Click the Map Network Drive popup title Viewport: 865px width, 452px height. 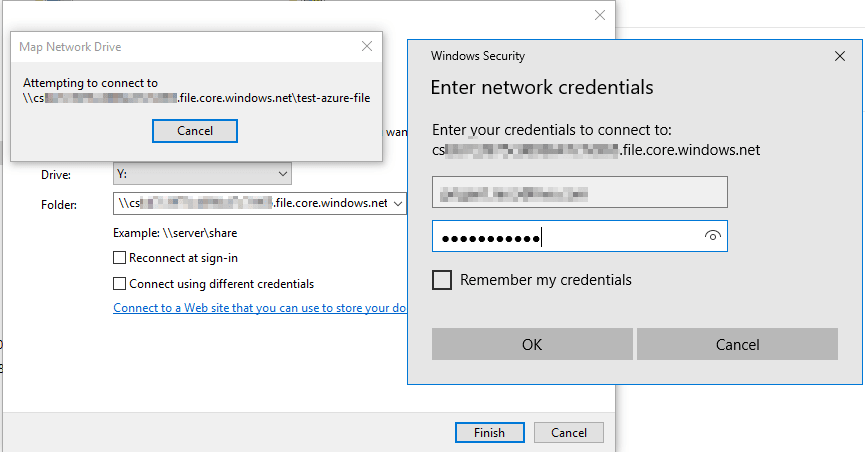click(x=70, y=47)
